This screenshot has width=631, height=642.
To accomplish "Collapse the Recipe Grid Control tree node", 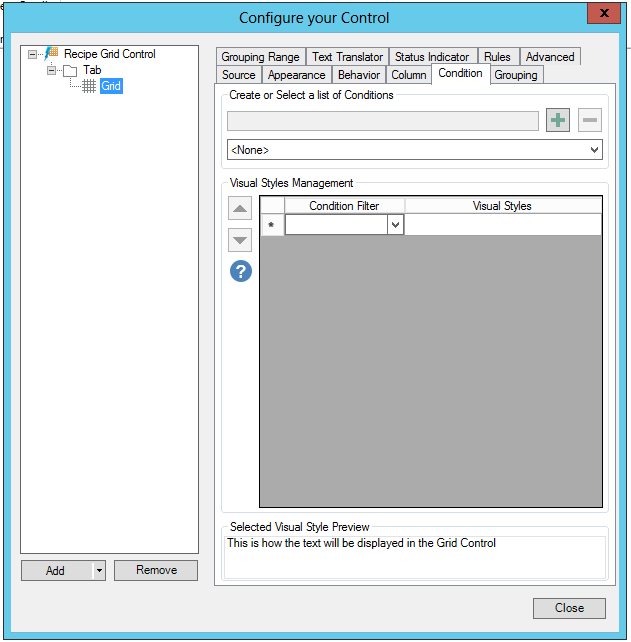I will pyautogui.click(x=32, y=54).
